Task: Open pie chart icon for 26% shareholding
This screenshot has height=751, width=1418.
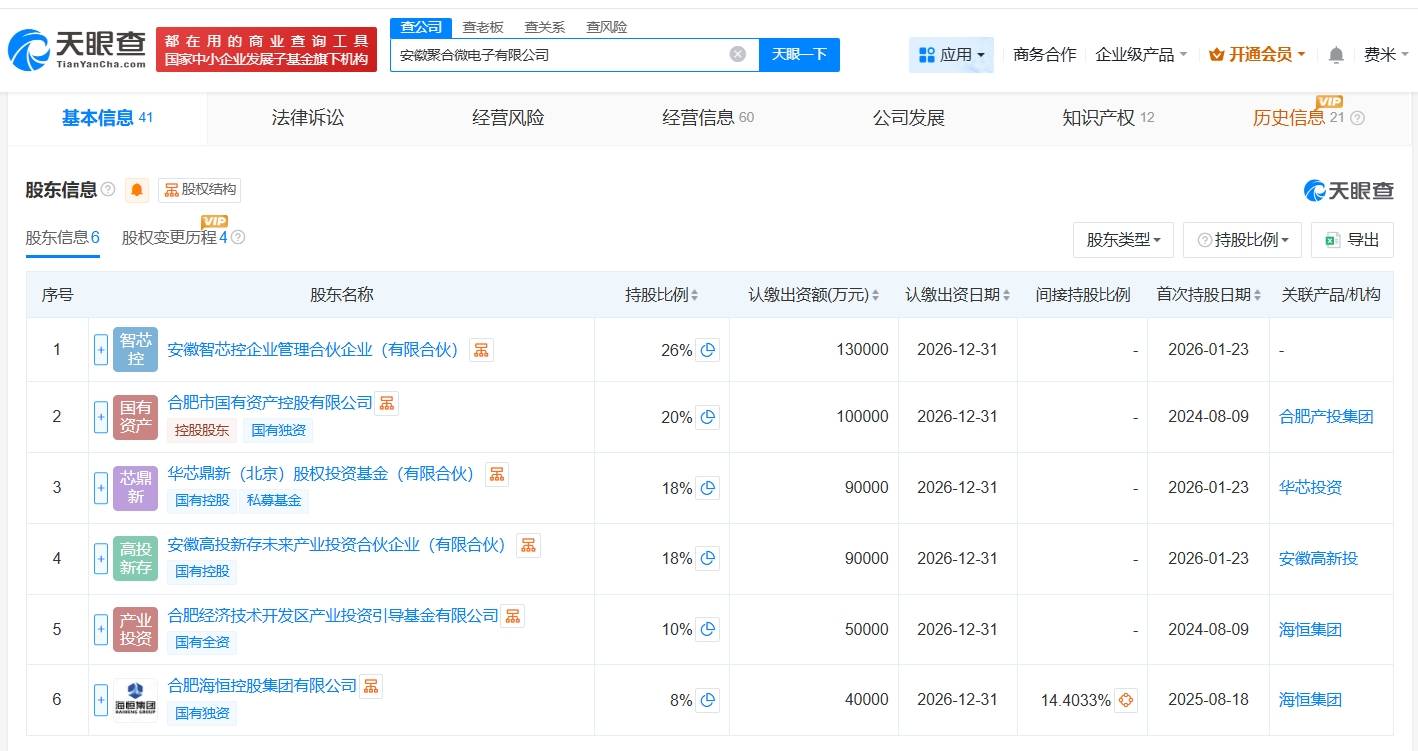Action: (x=707, y=350)
